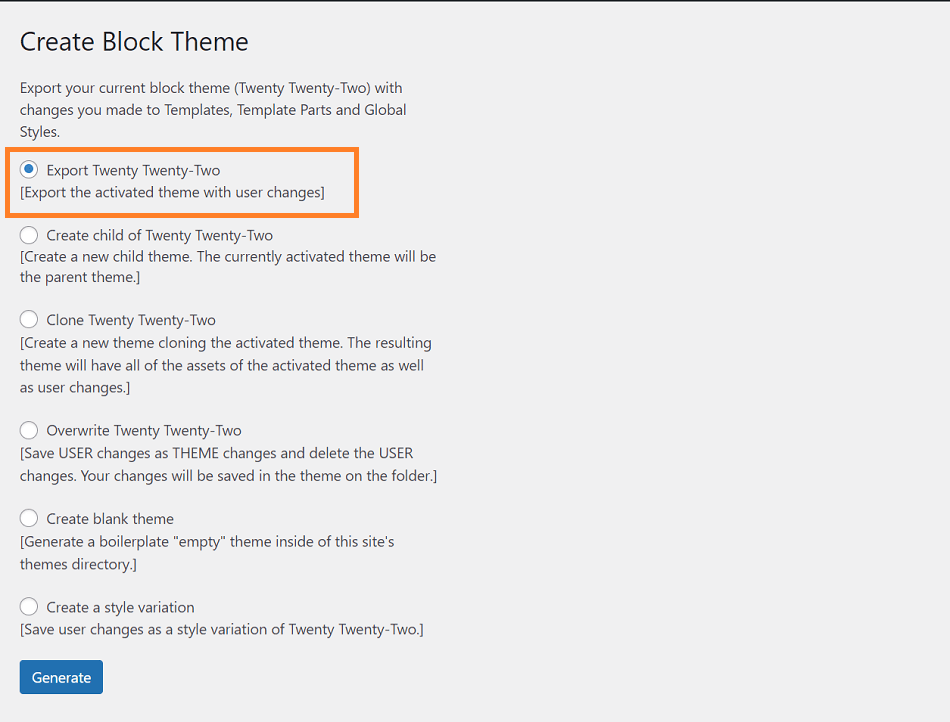Click the 'Export Twenty Twenty-Two' label text
950x722 pixels.
[133, 171]
